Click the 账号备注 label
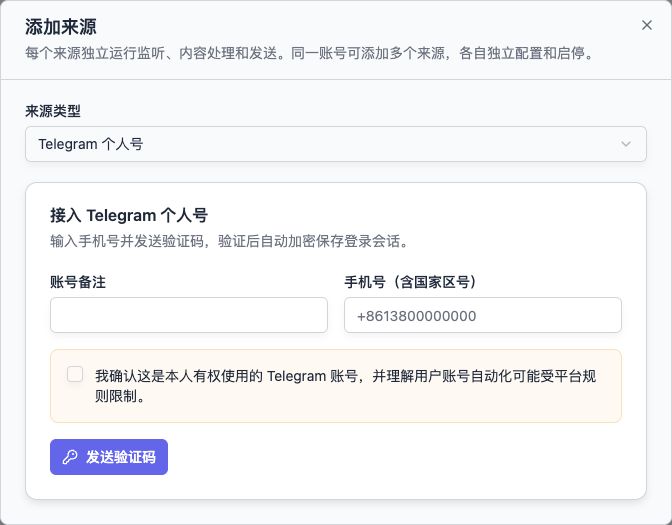672x525 pixels. (x=78, y=282)
